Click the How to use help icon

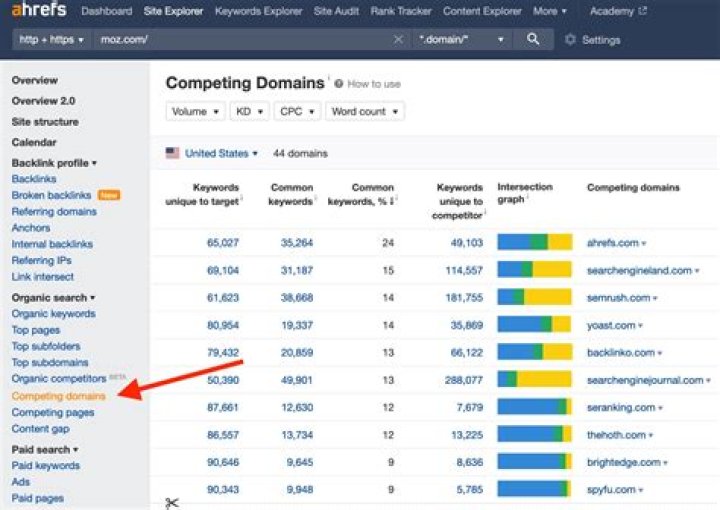[x=339, y=84]
